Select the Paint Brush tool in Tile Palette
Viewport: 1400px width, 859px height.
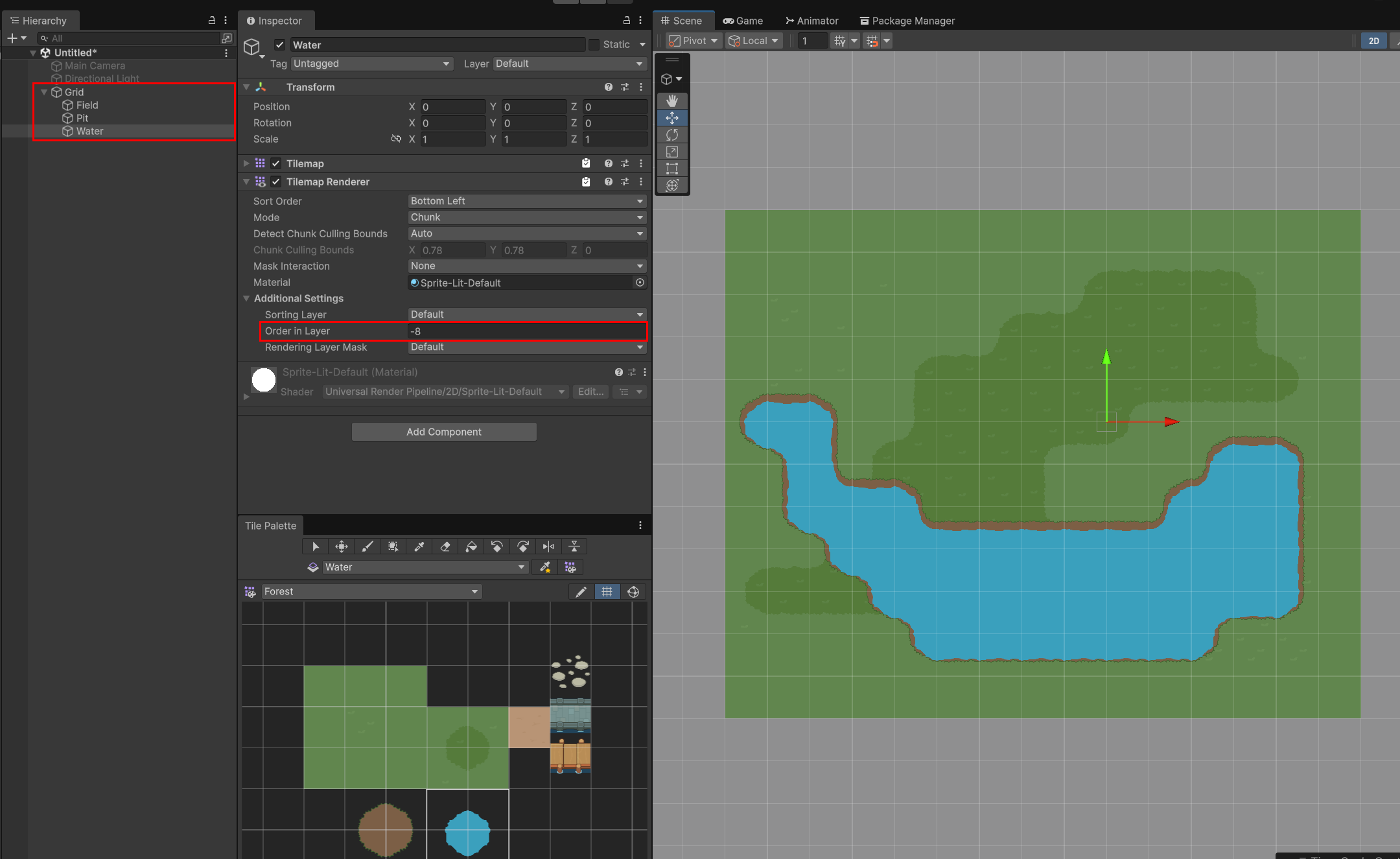coord(367,547)
